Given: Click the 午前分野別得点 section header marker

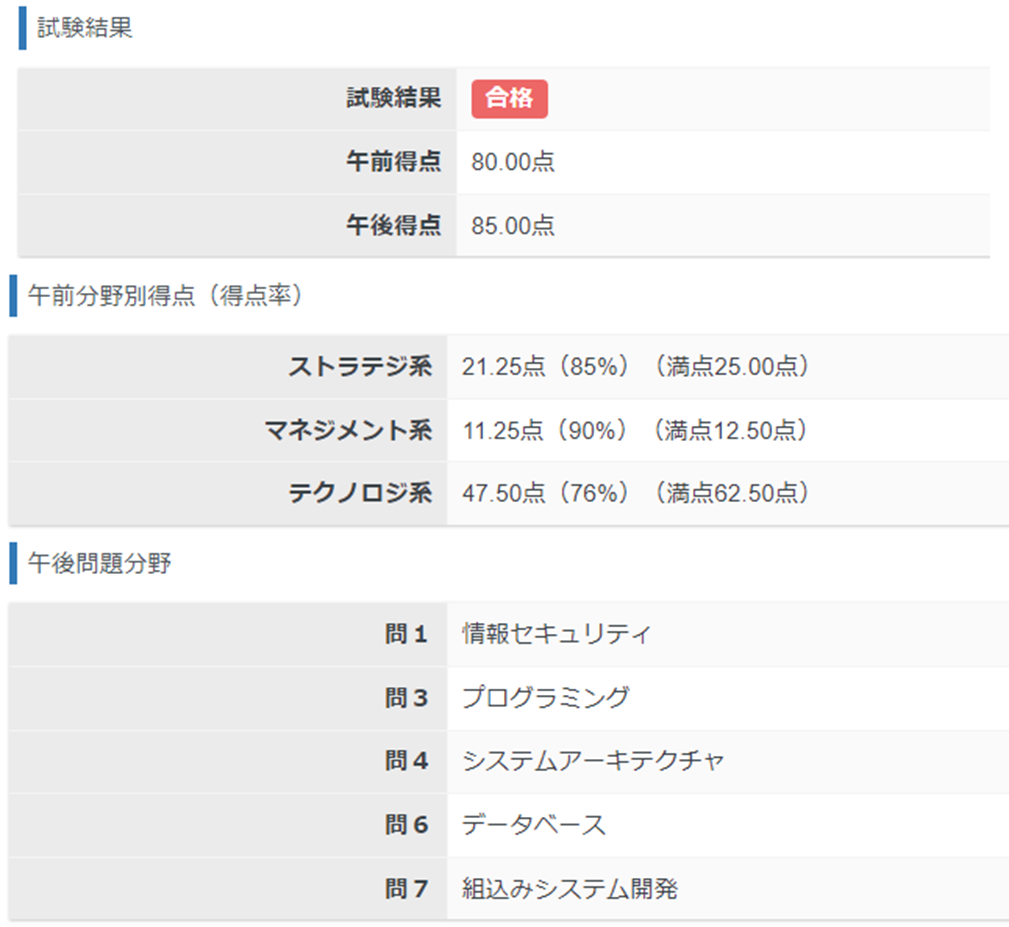Looking at the screenshot, I should (x=11, y=290).
